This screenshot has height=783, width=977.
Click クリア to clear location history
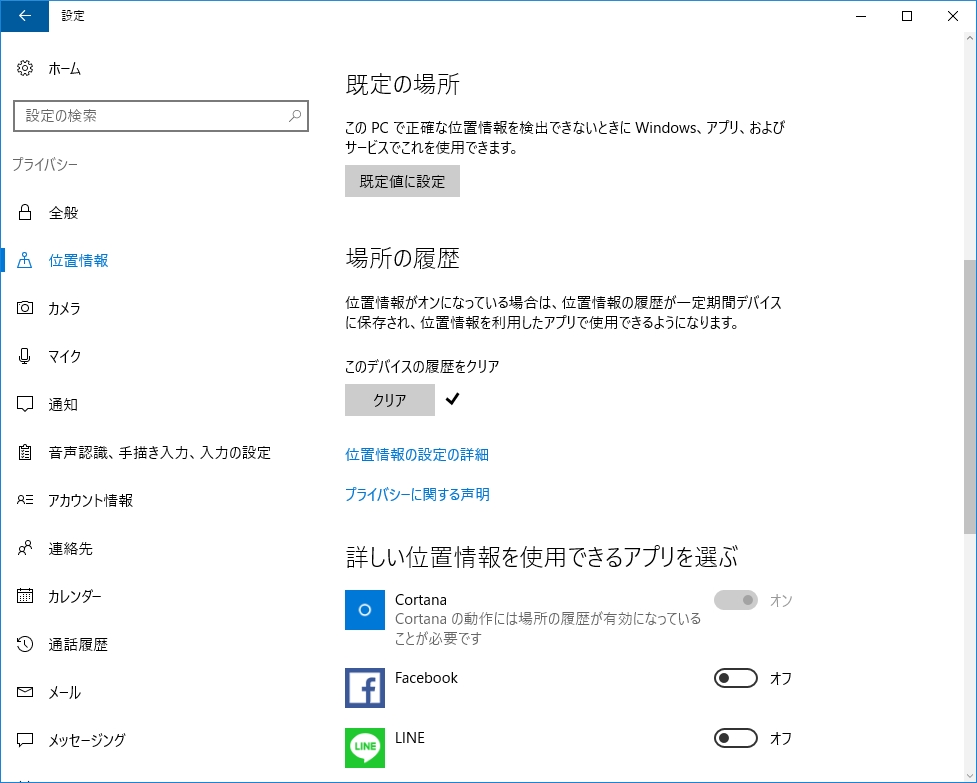(x=390, y=400)
